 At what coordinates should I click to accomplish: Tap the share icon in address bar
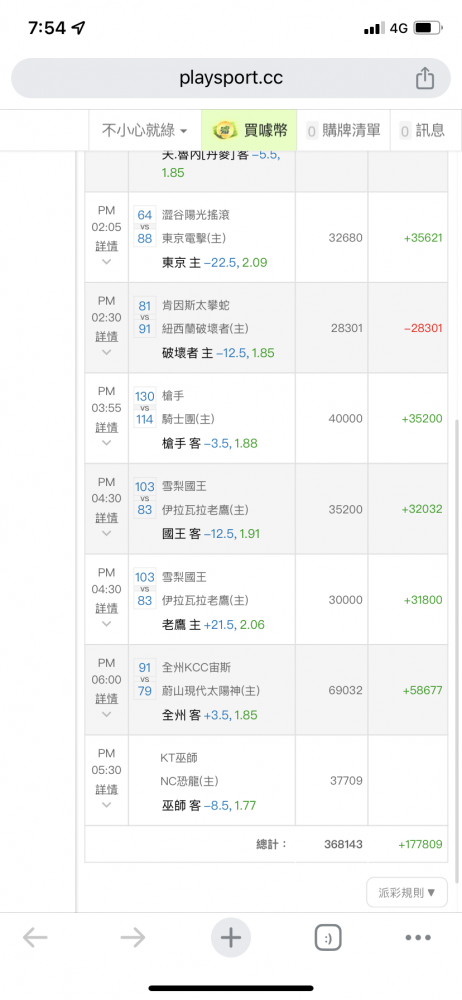point(424,78)
